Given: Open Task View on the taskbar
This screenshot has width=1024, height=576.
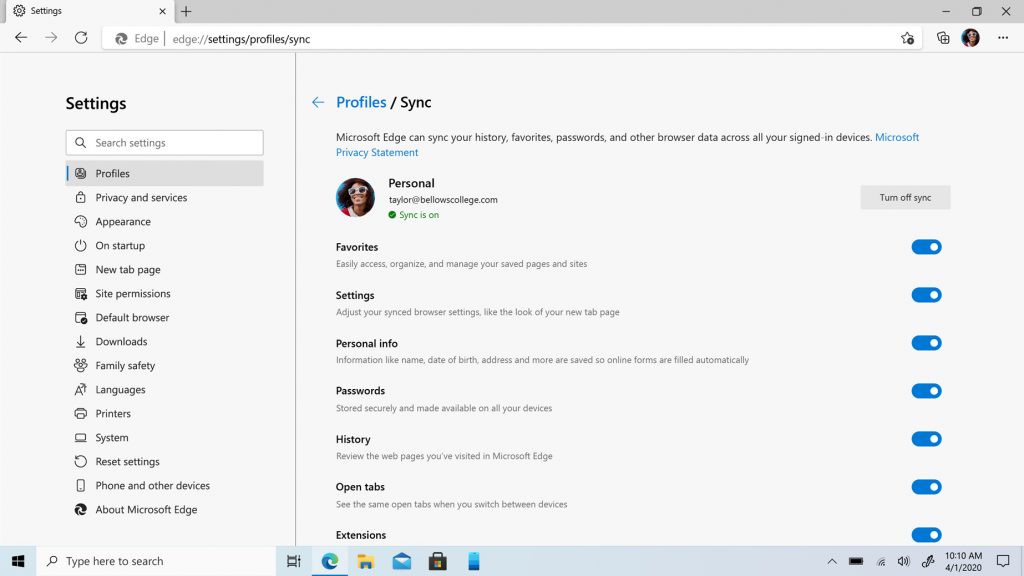Looking at the screenshot, I should (x=293, y=561).
